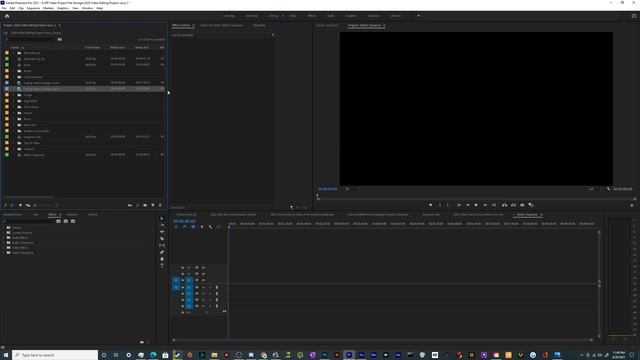Click the Lift button in Program monitor

504,205
